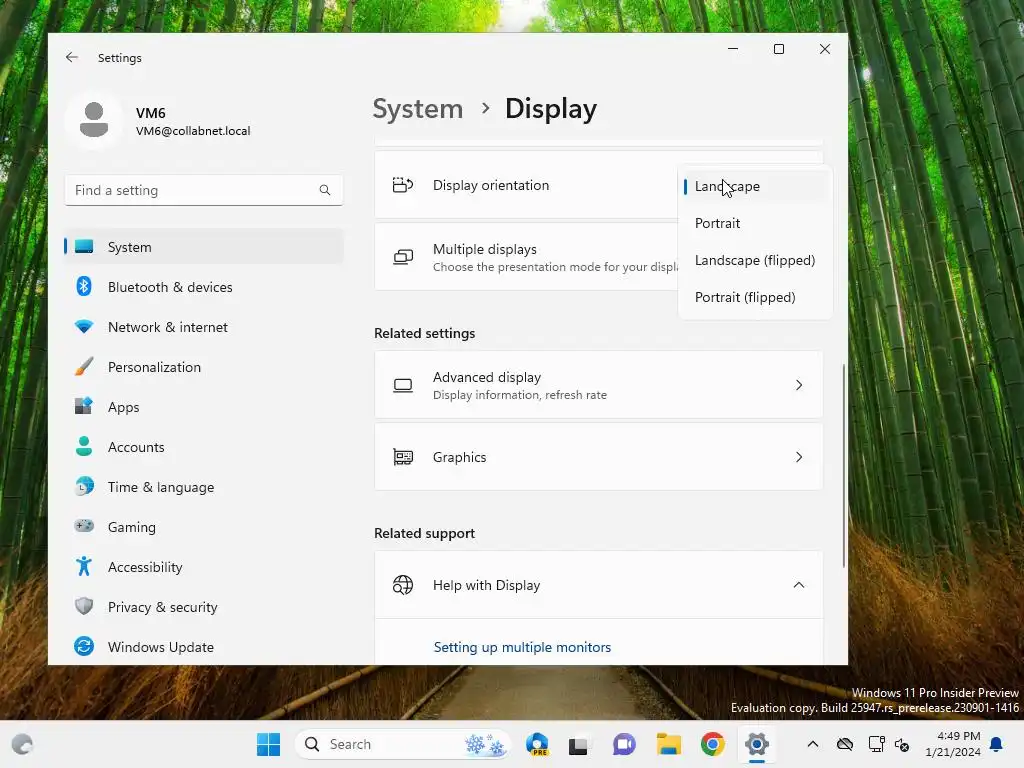Click the Network wifi icon in sidebar
The width and height of the screenshot is (1024, 768).
(x=84, y=327)
